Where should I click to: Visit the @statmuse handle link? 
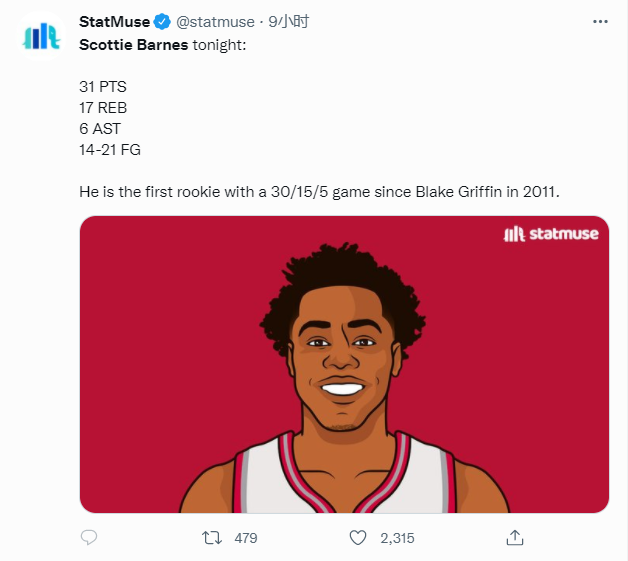pyautogui.click(x=215, y=22)
